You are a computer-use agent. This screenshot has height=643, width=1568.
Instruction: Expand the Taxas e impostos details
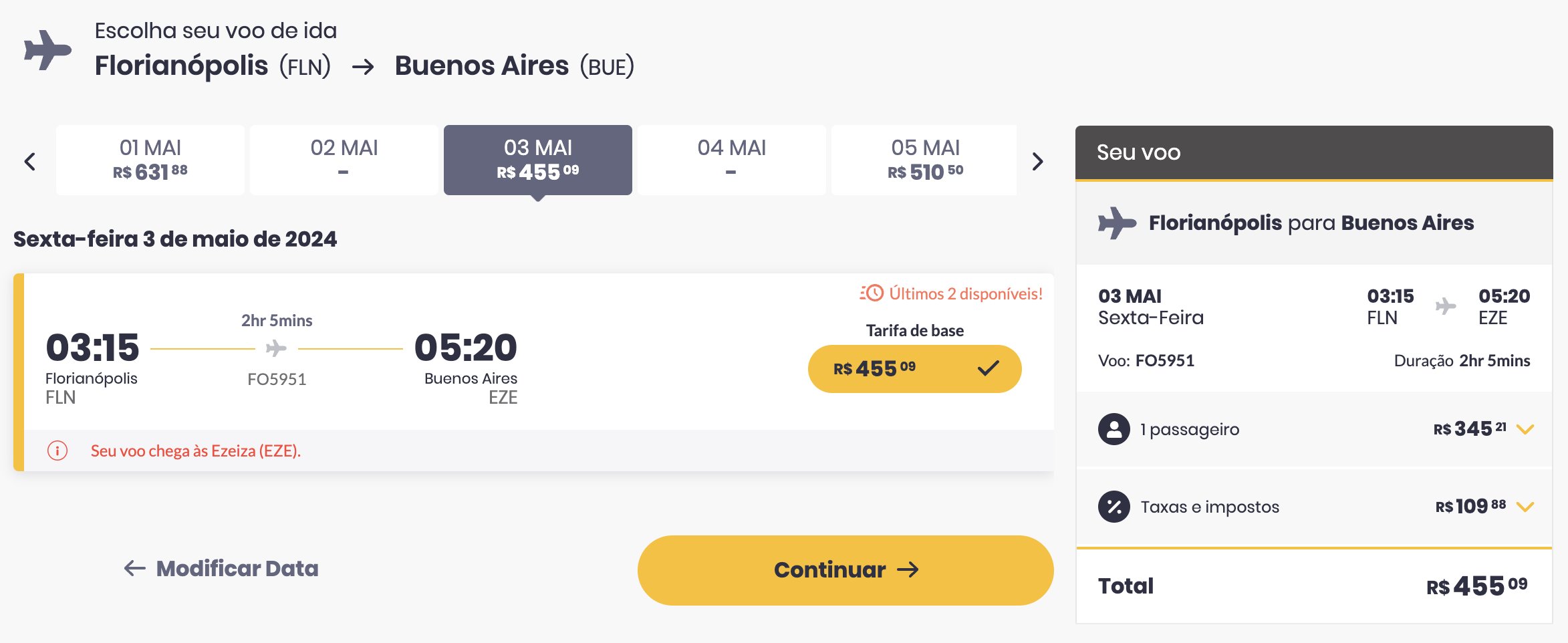[x=1525, y=507]
